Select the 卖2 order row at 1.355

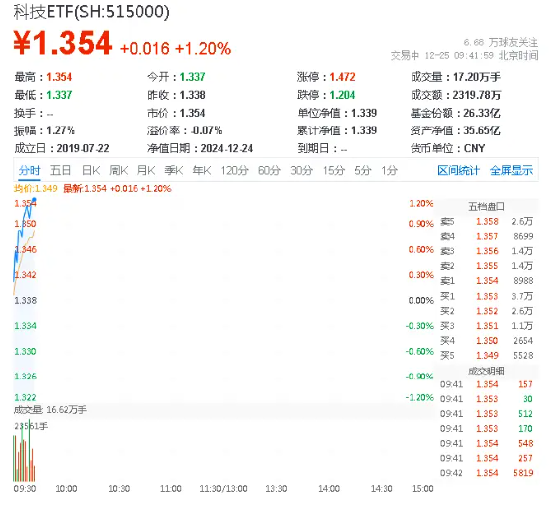487,266
